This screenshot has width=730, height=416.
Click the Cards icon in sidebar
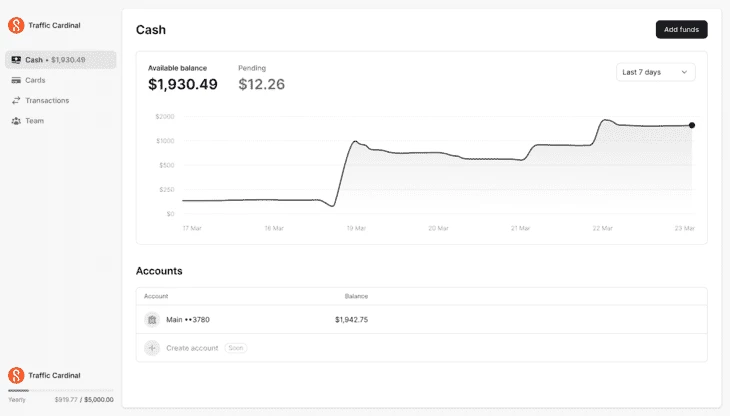pyautogui.click(x=16, y=80)
